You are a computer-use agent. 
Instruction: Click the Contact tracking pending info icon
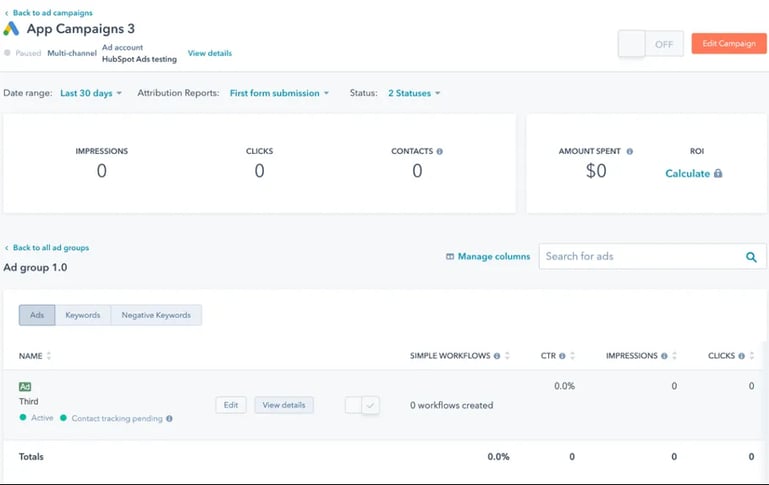tap(169, 418)
